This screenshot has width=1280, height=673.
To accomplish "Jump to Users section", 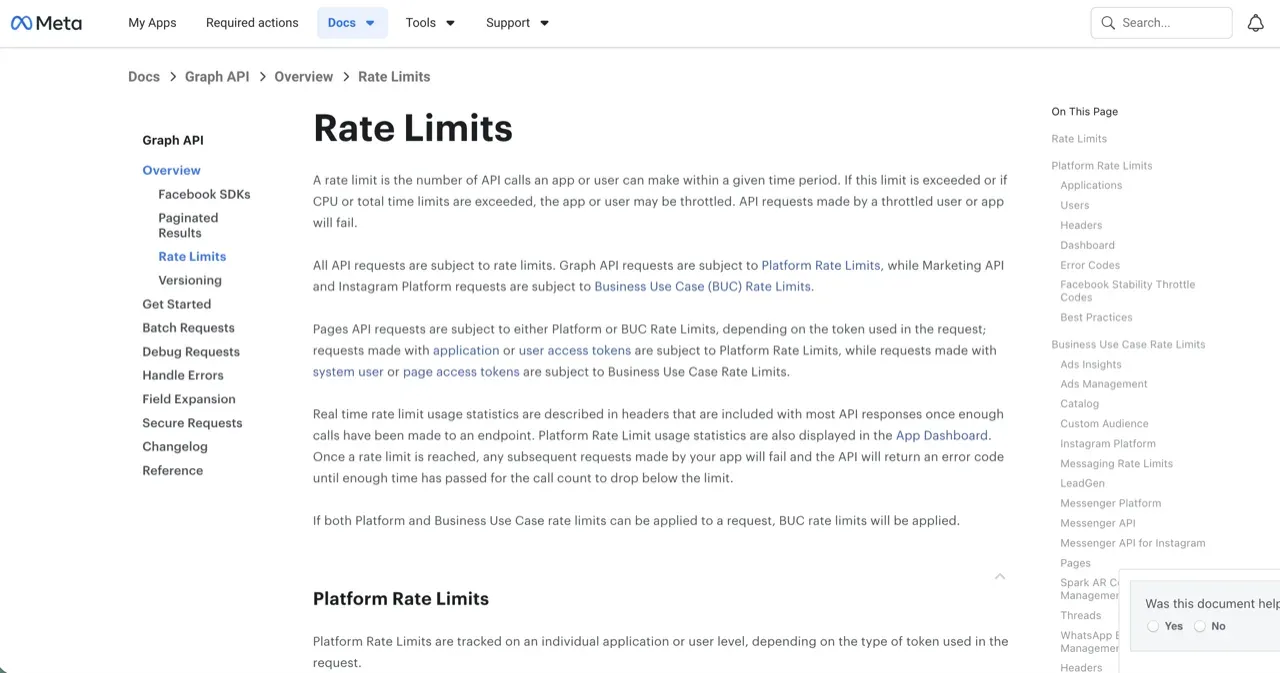I will pyautogui.click(x=1075, y=206).
